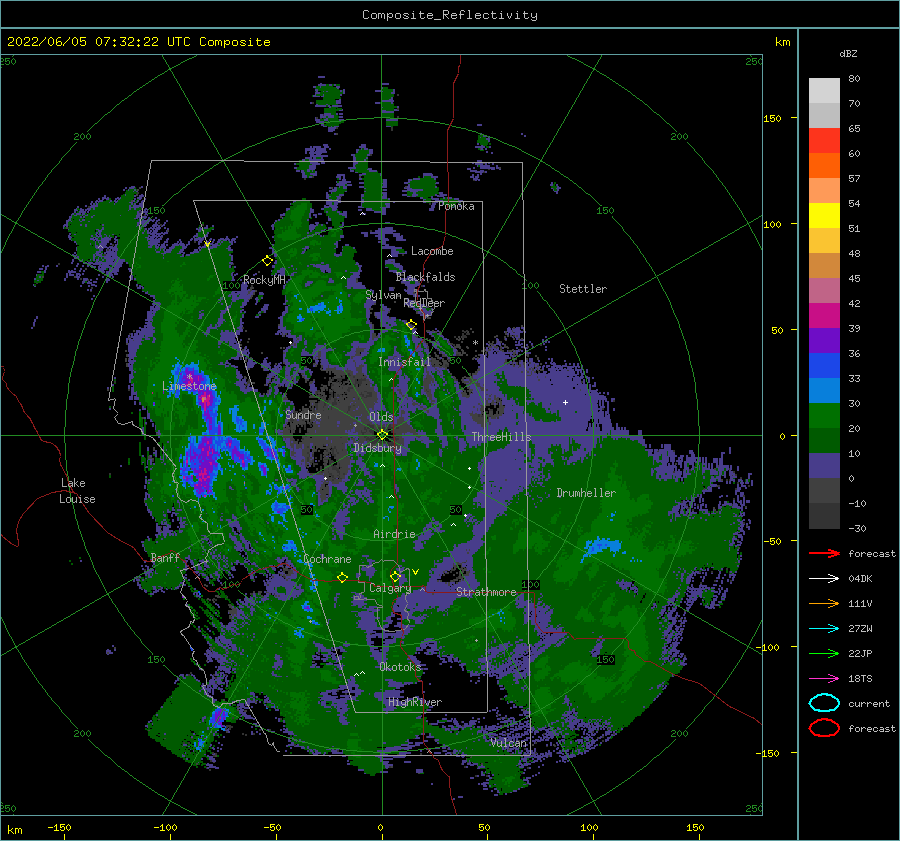The height and width of the screenshot is (841, 900).
Task: Click the cyan current ellipse icon
Action: pyautogui.click(x=824, y=703)
